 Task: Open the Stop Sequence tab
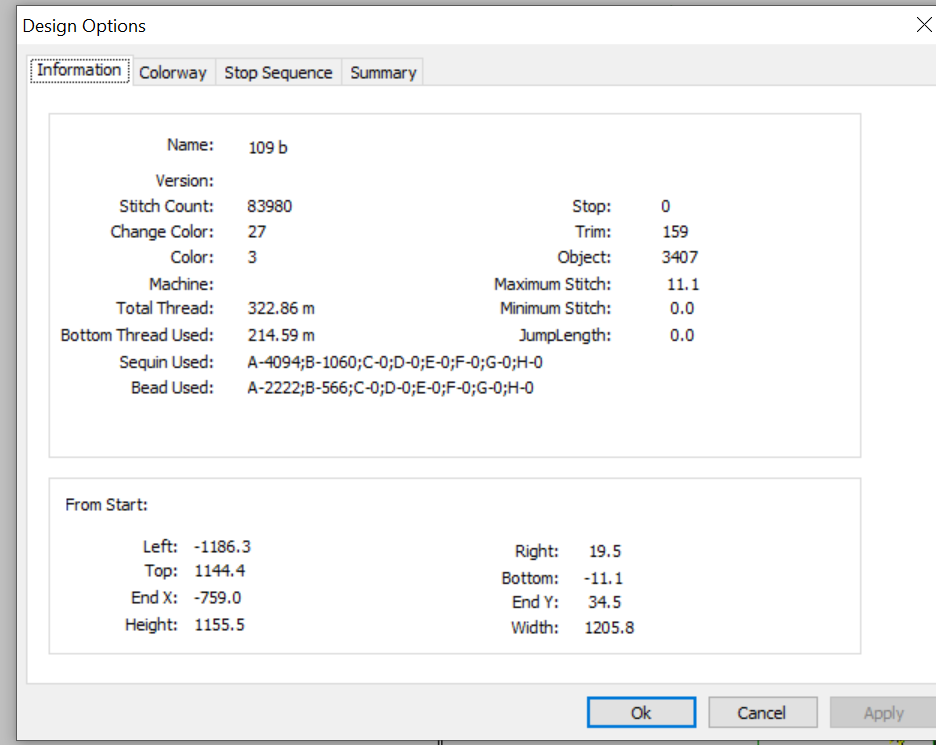click(x=278, y=73)
